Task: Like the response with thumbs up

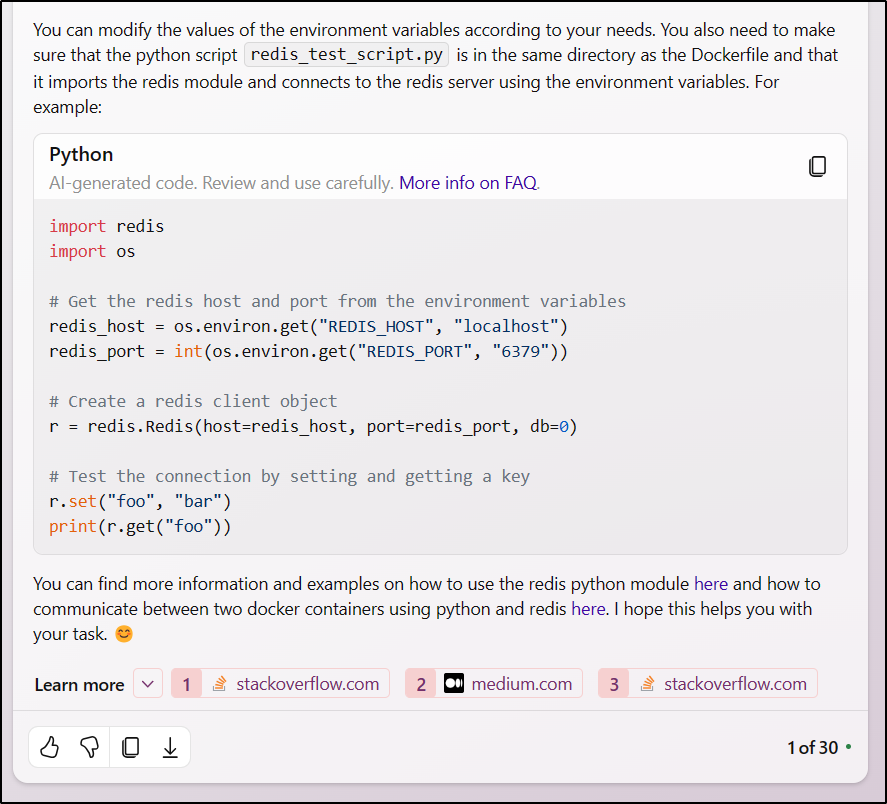Action: click(50, 747)
